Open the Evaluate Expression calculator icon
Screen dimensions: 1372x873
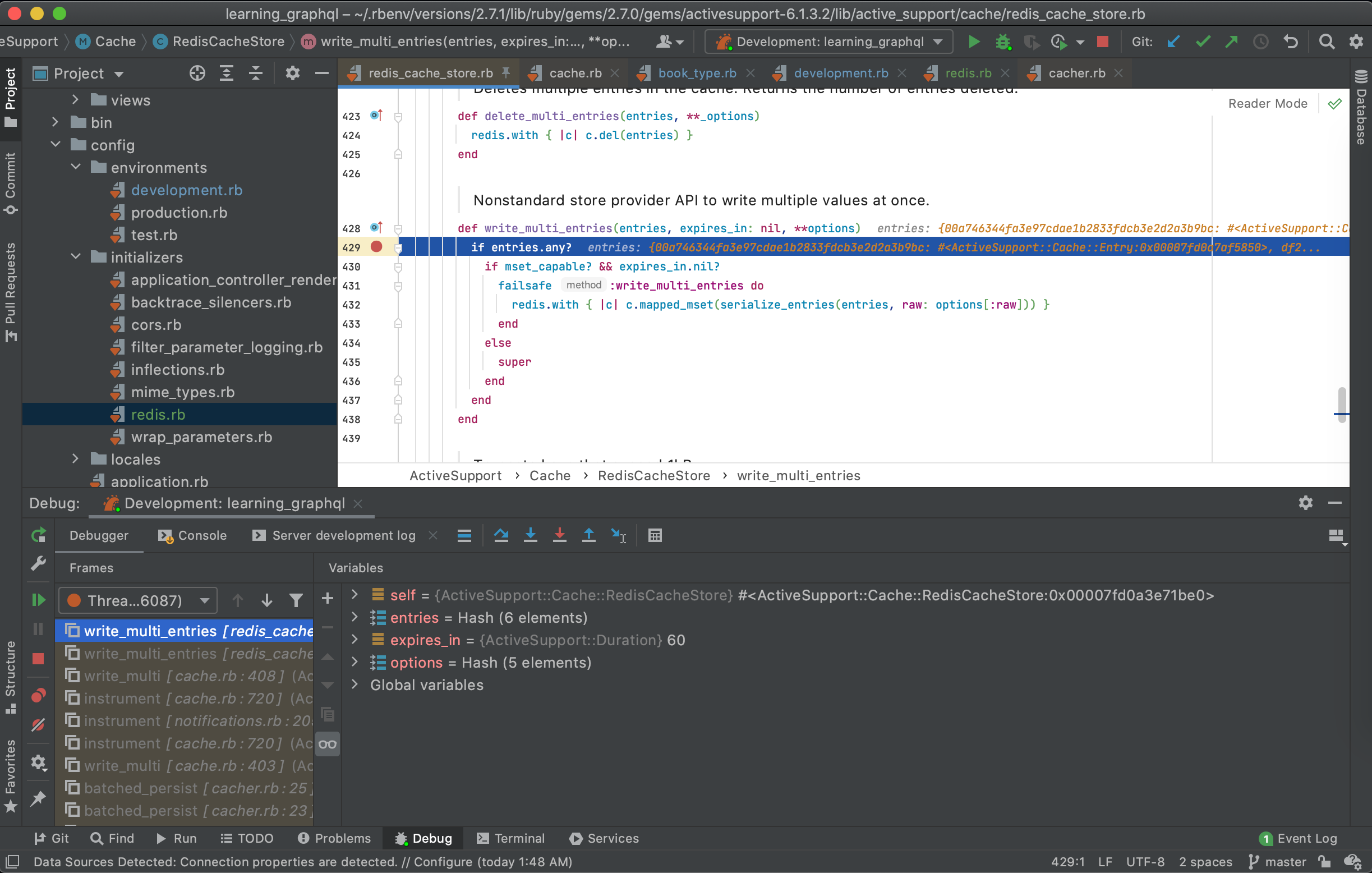pos(655,535)
